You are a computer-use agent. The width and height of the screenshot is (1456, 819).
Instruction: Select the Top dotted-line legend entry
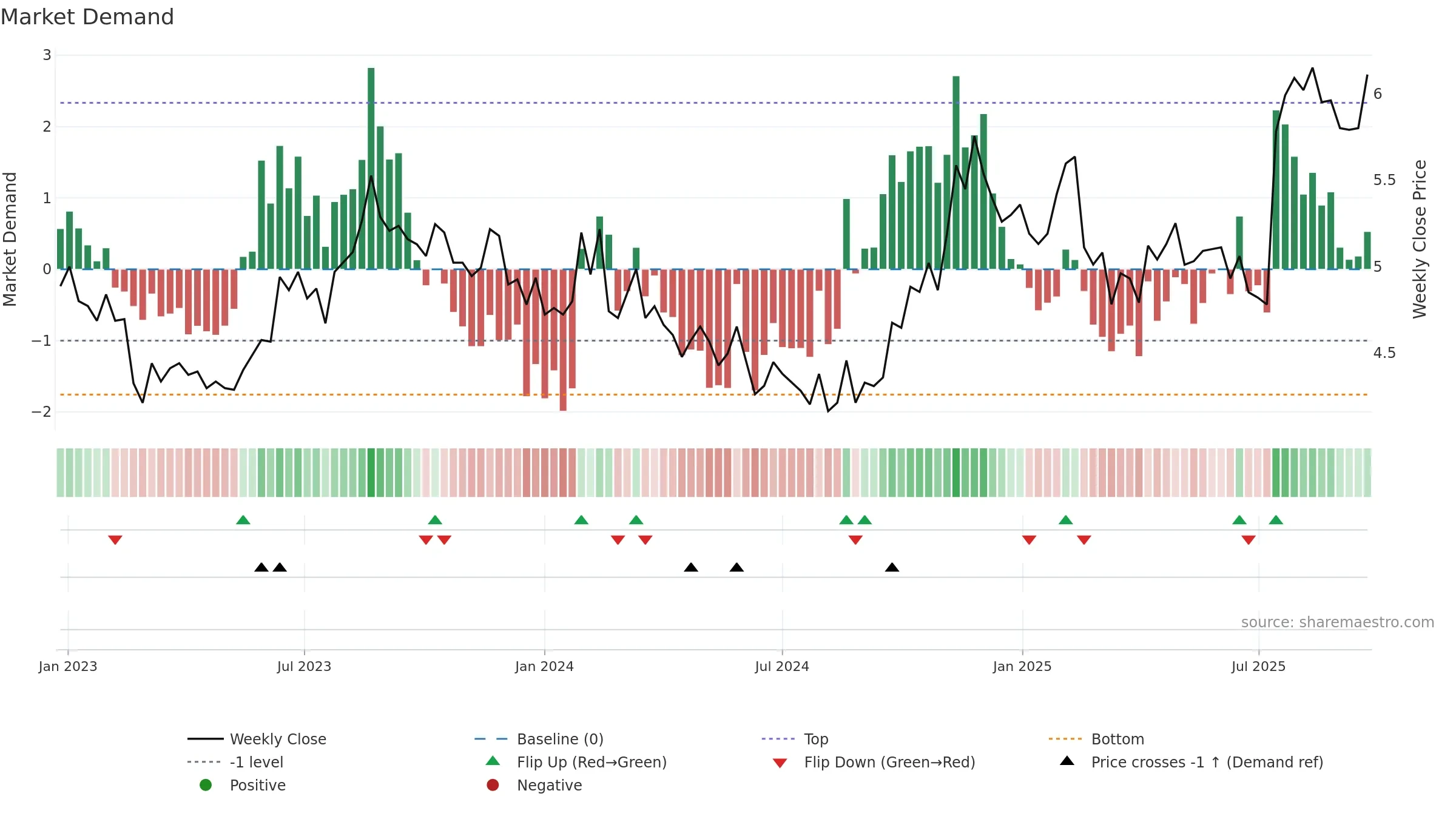[x=795, y=739]
